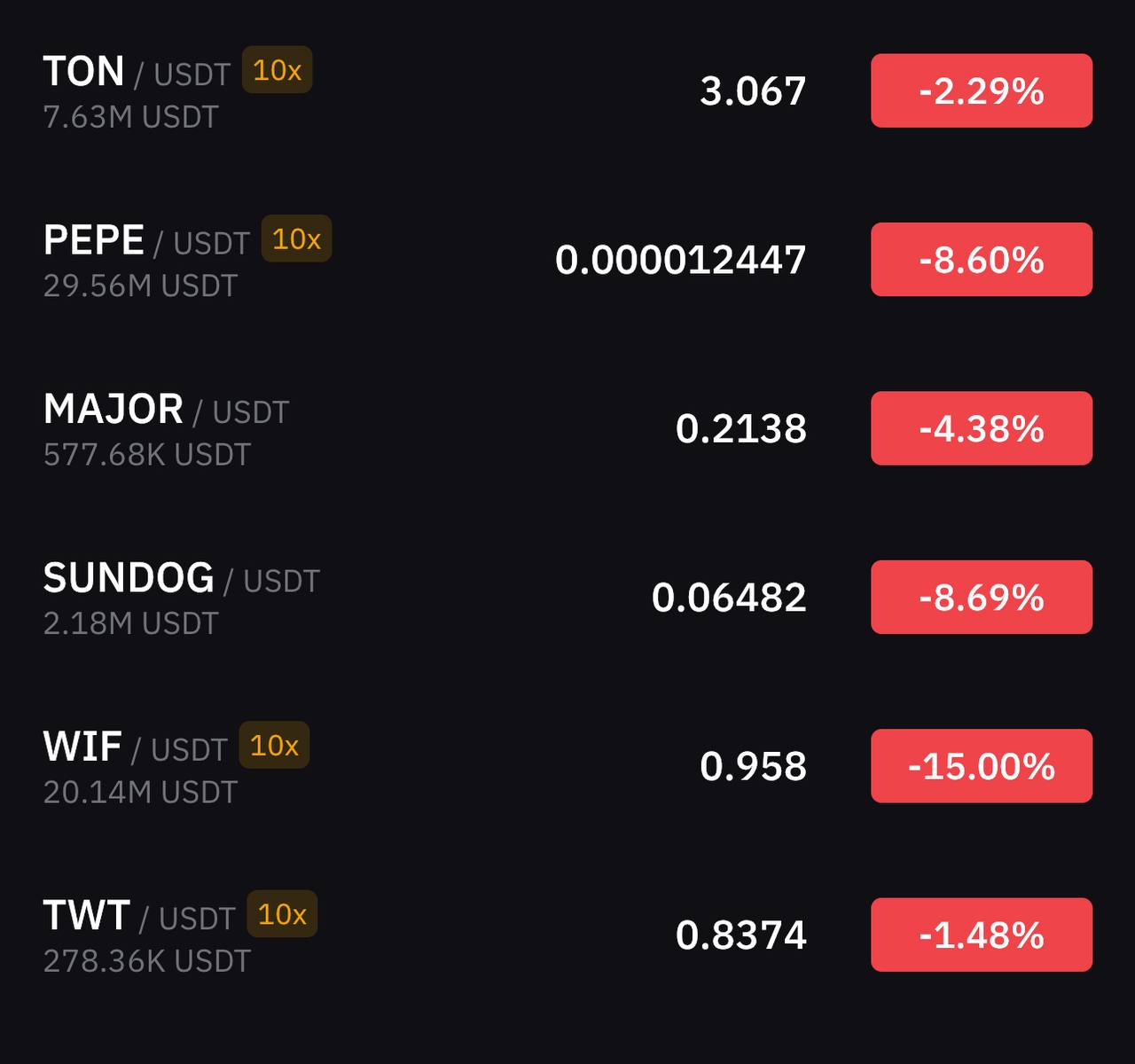1135x1064 pixels.
Task: Click the -4.38% change button for MAJOR
Action: pos(982,428)
